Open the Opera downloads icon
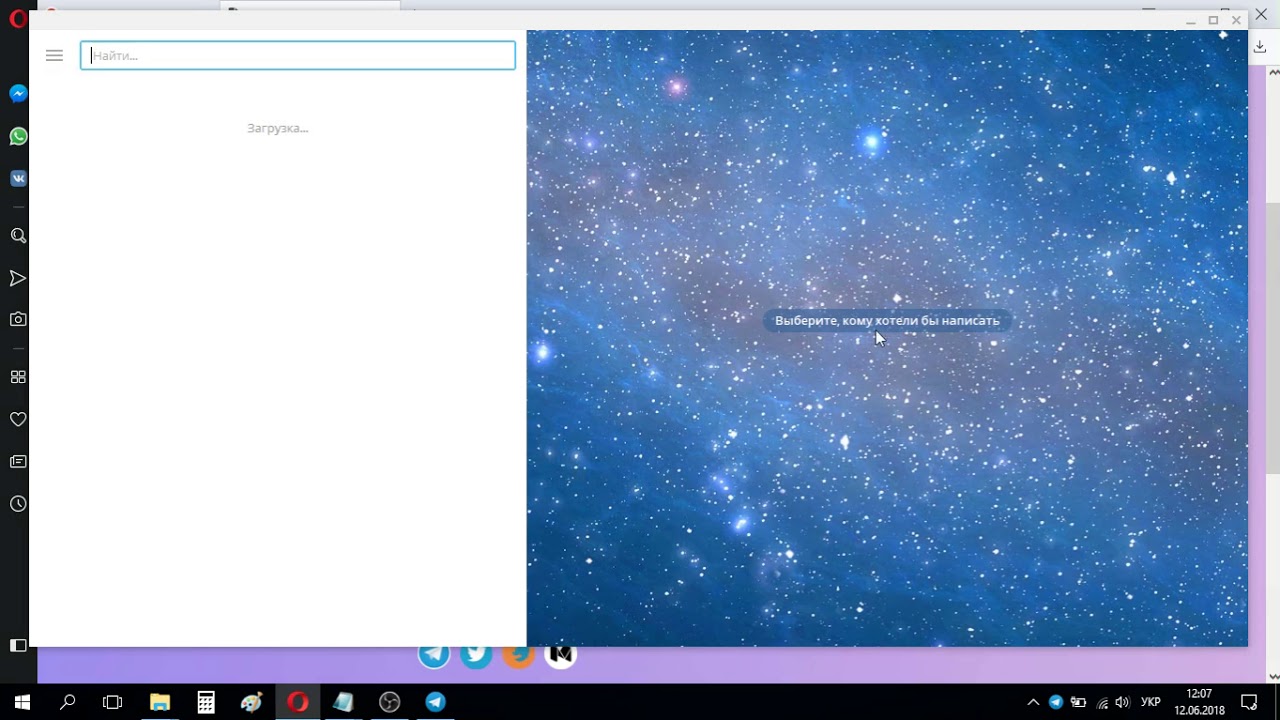Image resolution: width=1280 pixels, height=720 pixels. click(1261, 47)
